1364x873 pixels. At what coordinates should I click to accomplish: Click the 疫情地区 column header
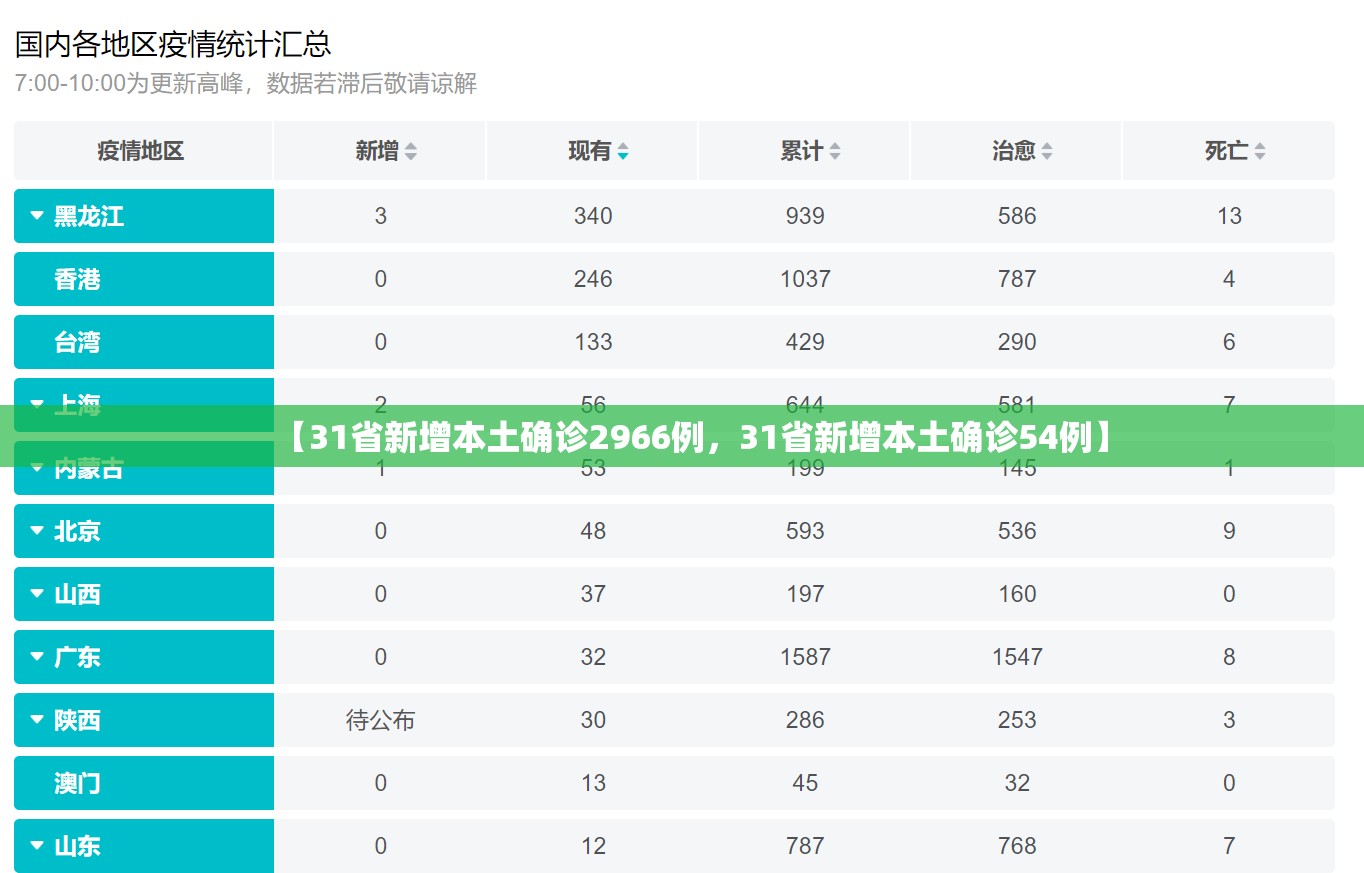(141, 151)
